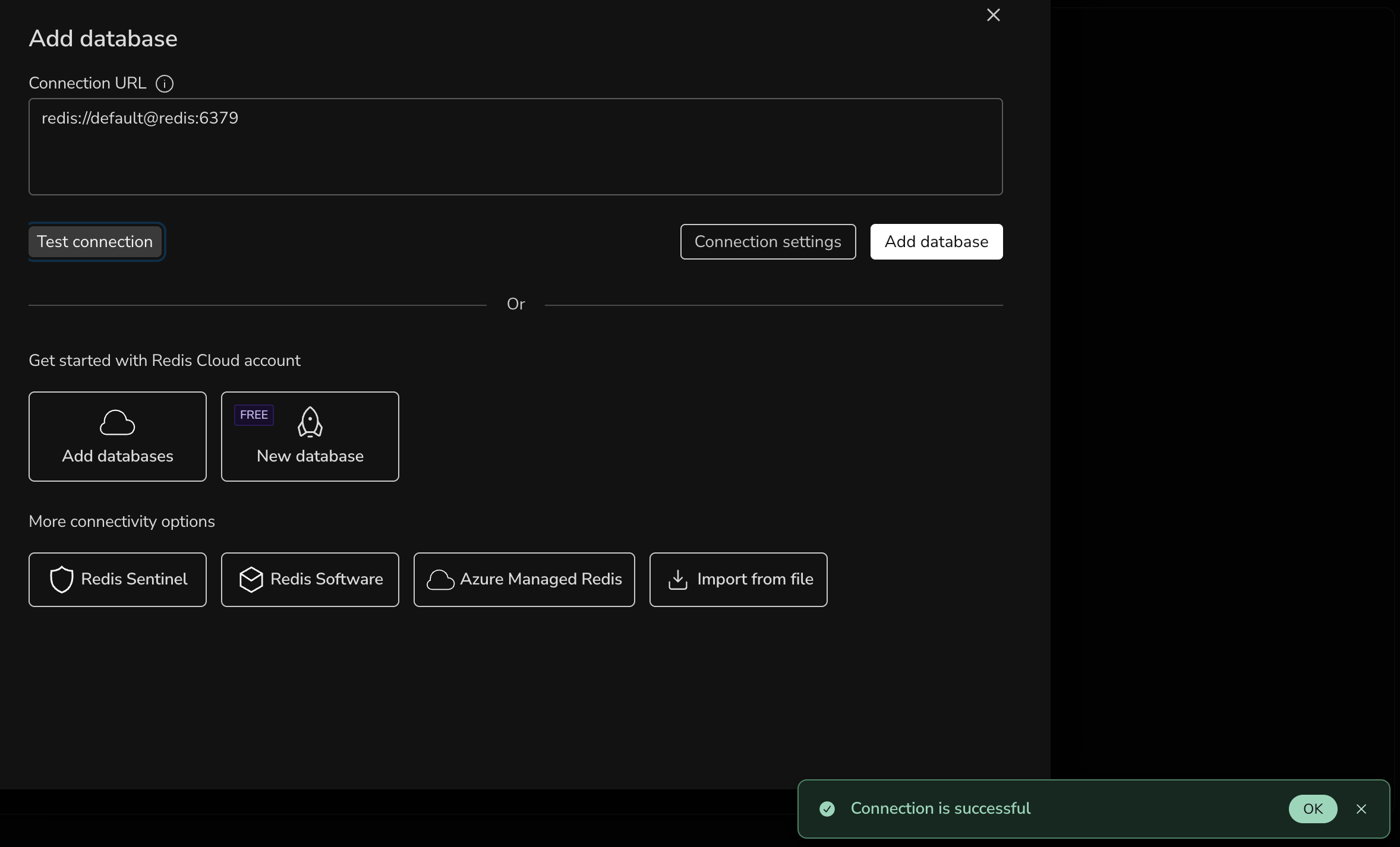The height and width of the screenshot is (847, 1400).
Task: Click OK on the success notification
Action: tap(1313, 809)
